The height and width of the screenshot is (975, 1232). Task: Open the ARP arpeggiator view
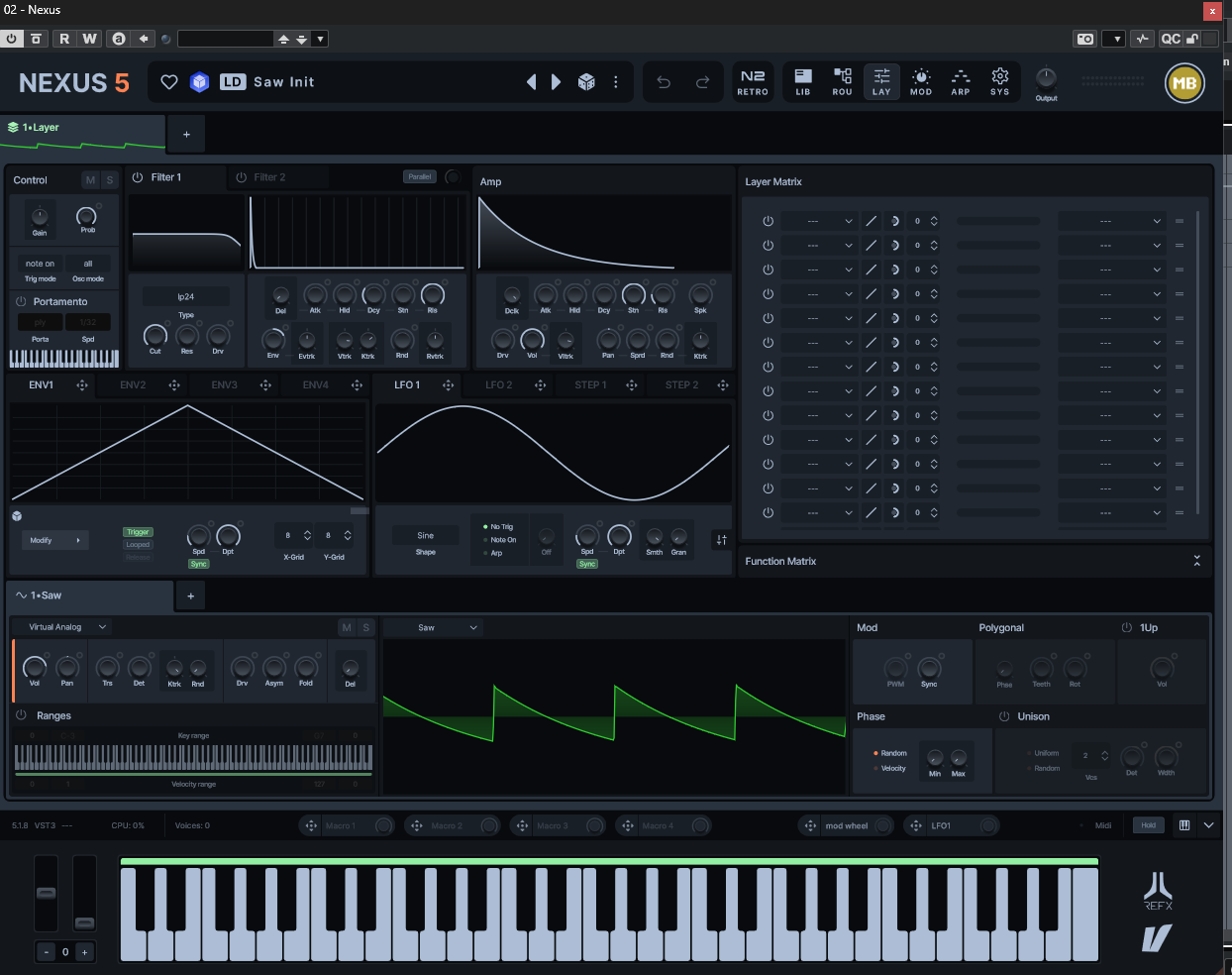[961, 81]
